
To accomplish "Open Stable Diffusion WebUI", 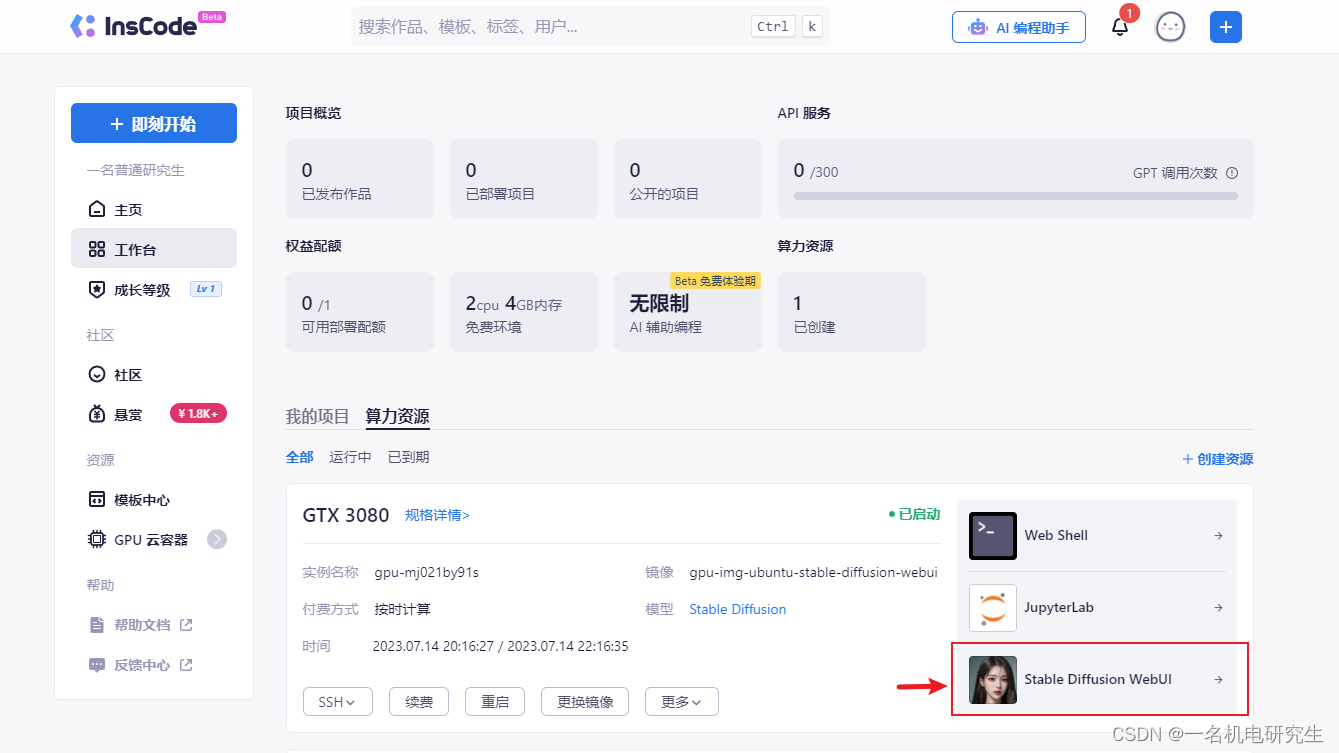I will pyautogui.click(x=1097, y=680).
